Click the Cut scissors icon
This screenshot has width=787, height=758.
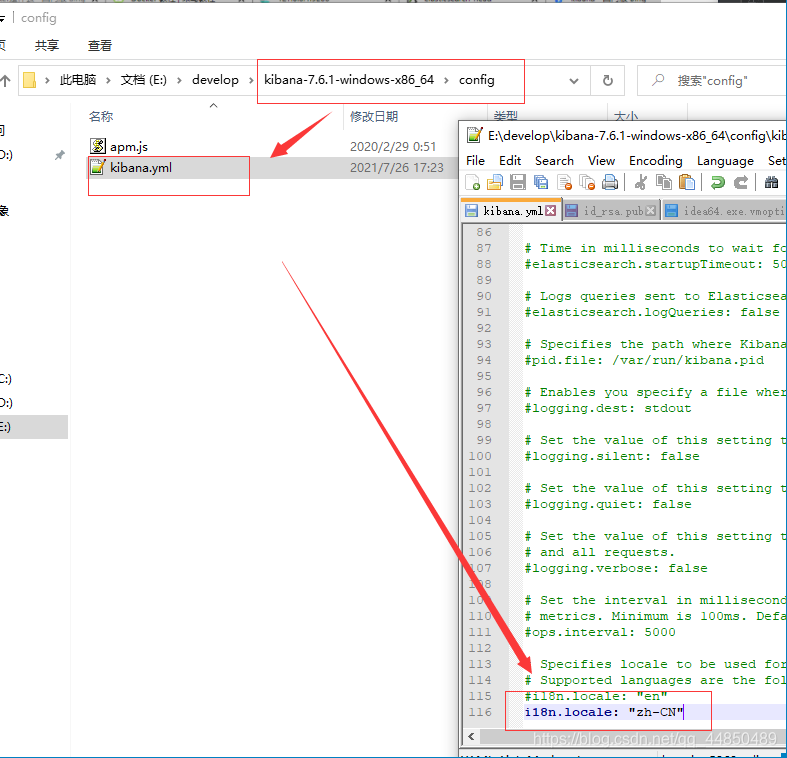[641, 182]
